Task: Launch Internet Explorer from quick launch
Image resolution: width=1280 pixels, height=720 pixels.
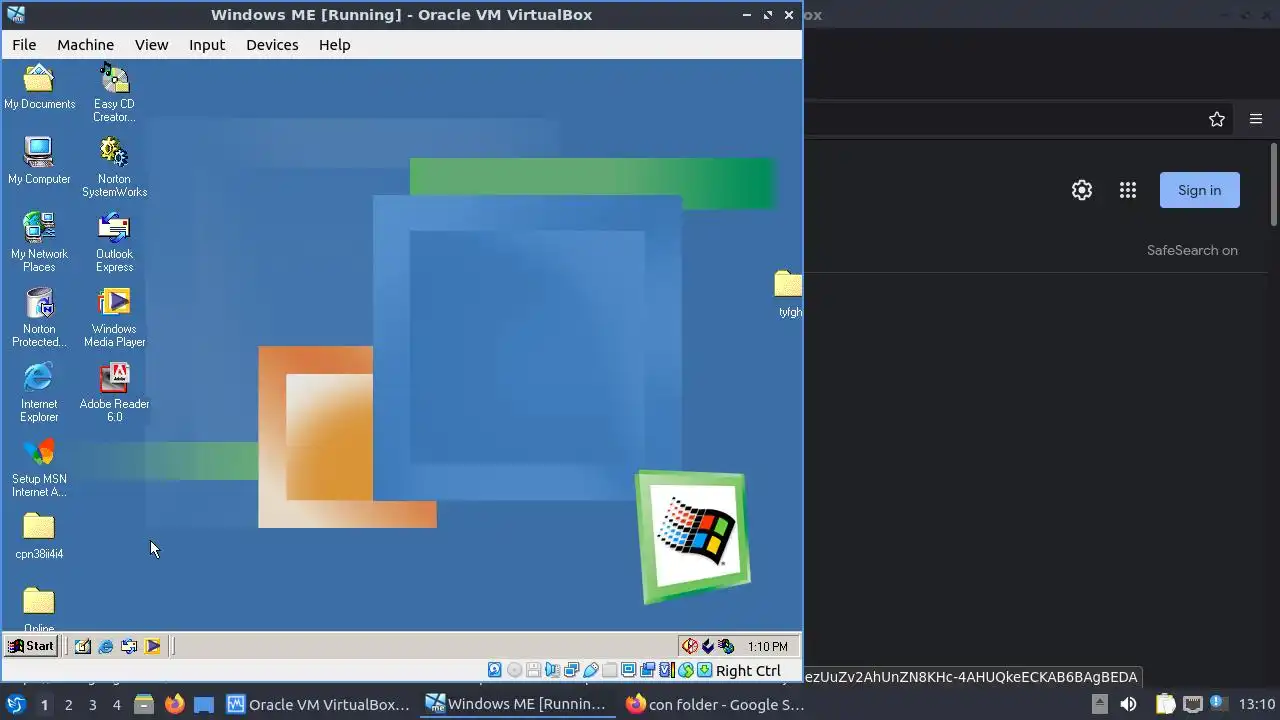Action: click(106, 646)
